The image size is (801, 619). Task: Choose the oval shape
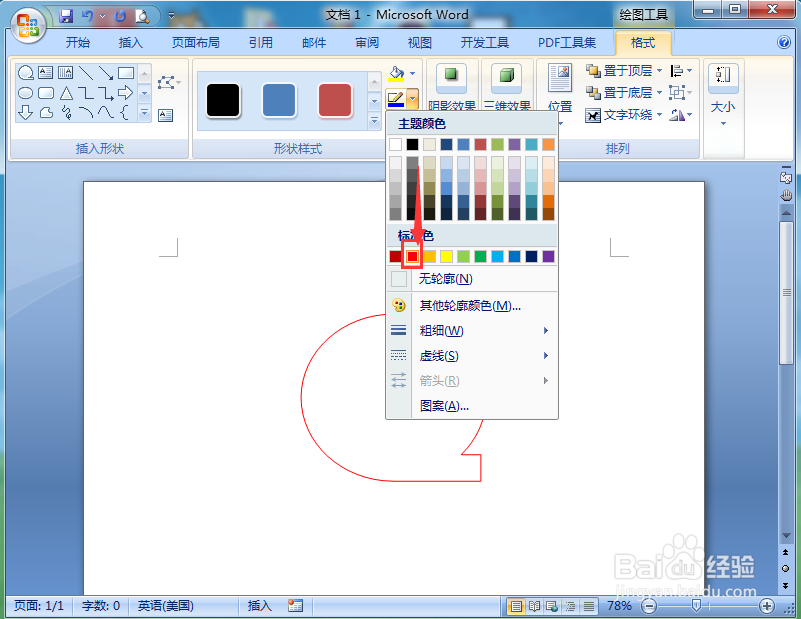coord(26,93)
